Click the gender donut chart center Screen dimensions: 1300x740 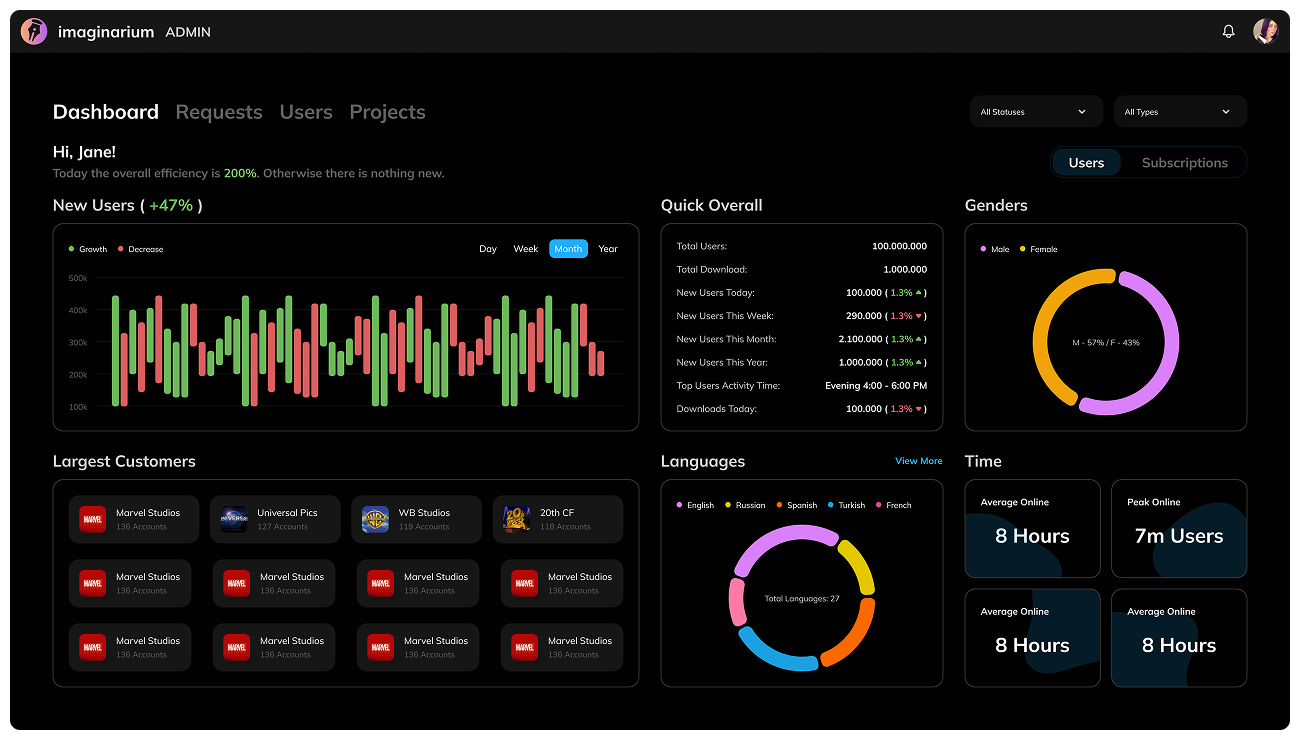(x=1105, y=342)
